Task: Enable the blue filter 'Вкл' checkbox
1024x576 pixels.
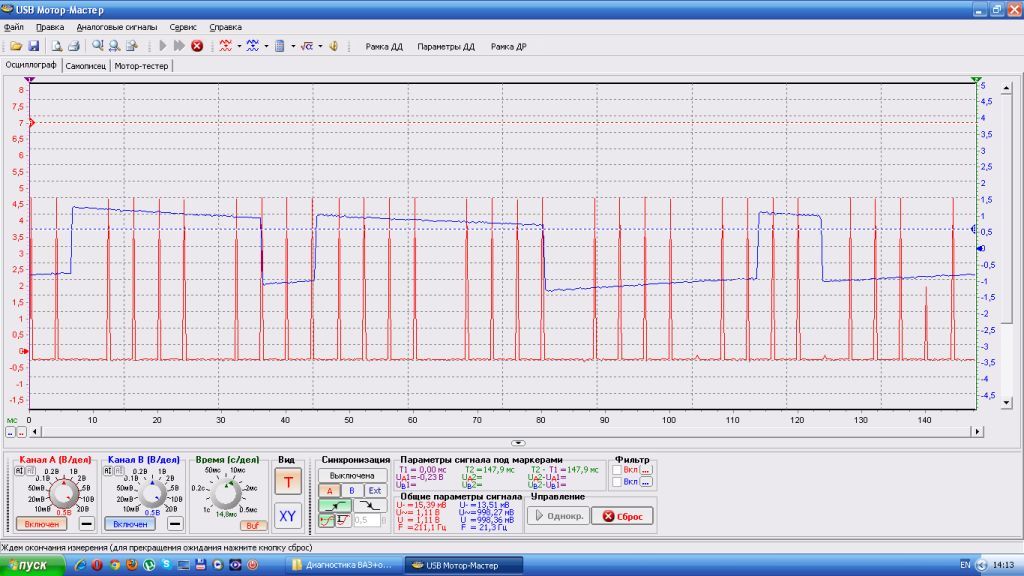Action: [x=616, y=482]
